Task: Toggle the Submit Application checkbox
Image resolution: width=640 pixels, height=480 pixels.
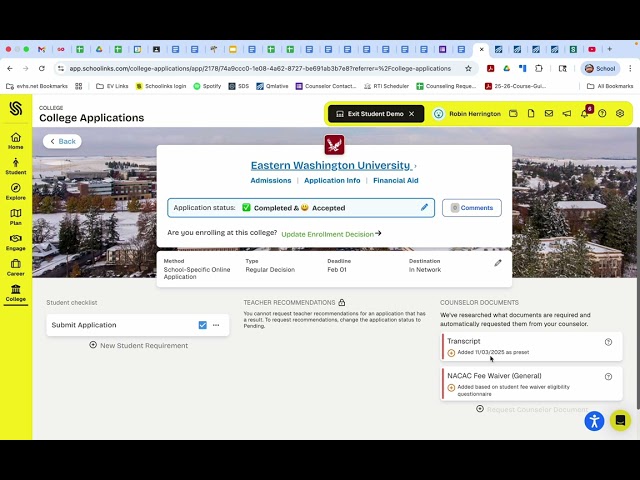Action: point(202,325)
